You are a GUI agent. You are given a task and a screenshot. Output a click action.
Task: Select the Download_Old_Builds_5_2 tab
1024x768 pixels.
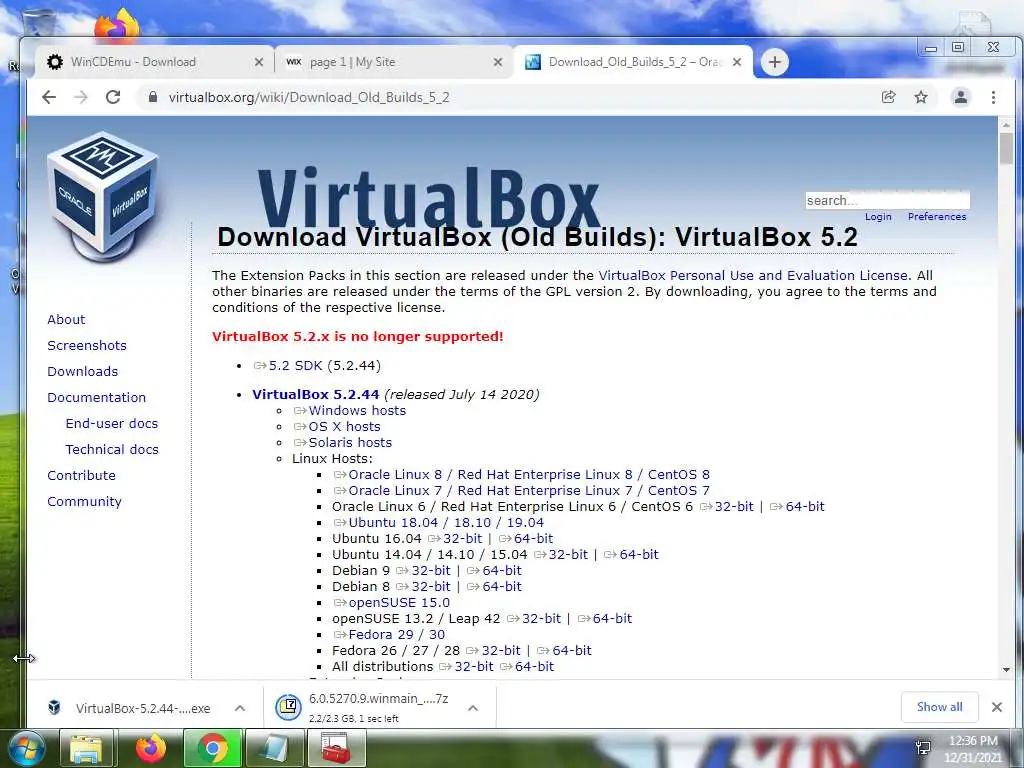click(x=633, y=62)
